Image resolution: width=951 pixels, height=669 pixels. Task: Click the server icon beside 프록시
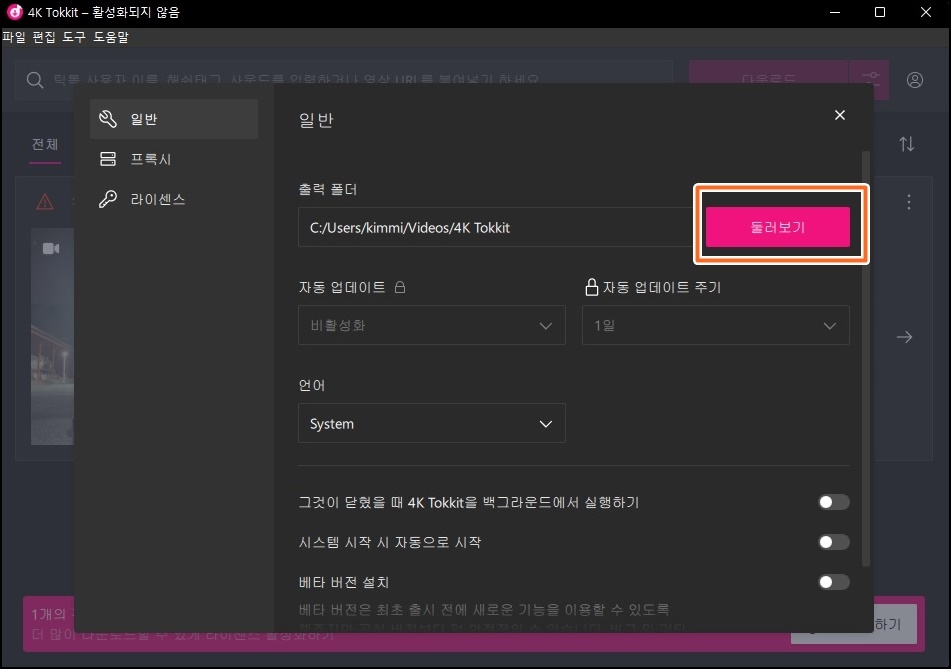[x=108, y=159]
